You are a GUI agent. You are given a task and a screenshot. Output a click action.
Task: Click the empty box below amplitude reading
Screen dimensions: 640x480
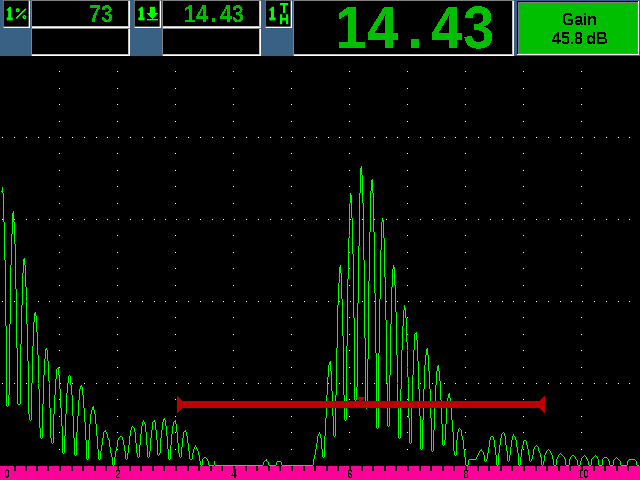click(80, 42)
